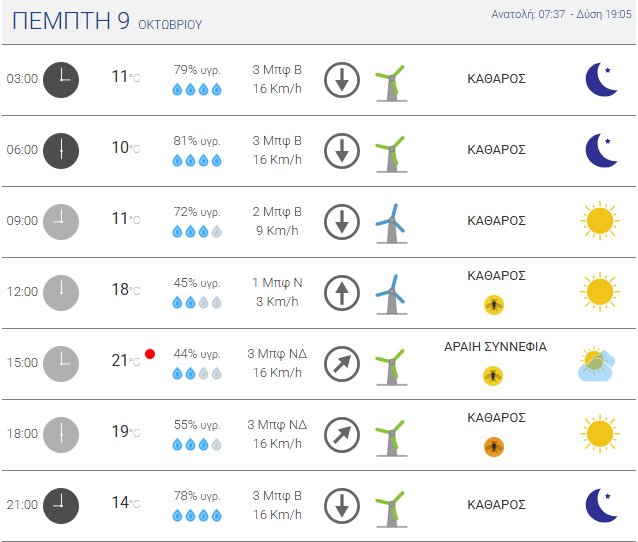Click the ΟΚΤΩΒΡΙΟΥ month label
Screen dimensions: 638x542
pyautogui.click(x=170, y=24)
